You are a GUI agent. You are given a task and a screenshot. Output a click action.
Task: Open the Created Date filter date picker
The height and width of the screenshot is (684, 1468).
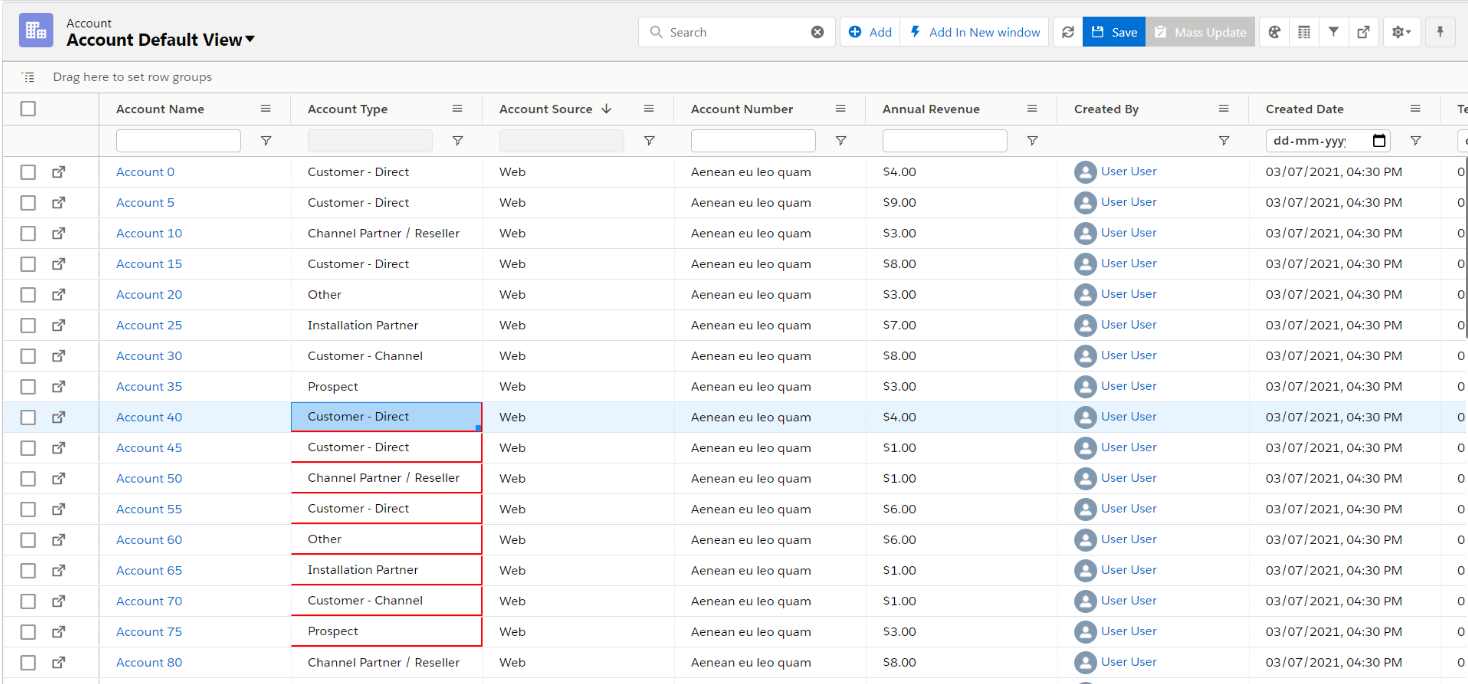(x=1379, y=141)
